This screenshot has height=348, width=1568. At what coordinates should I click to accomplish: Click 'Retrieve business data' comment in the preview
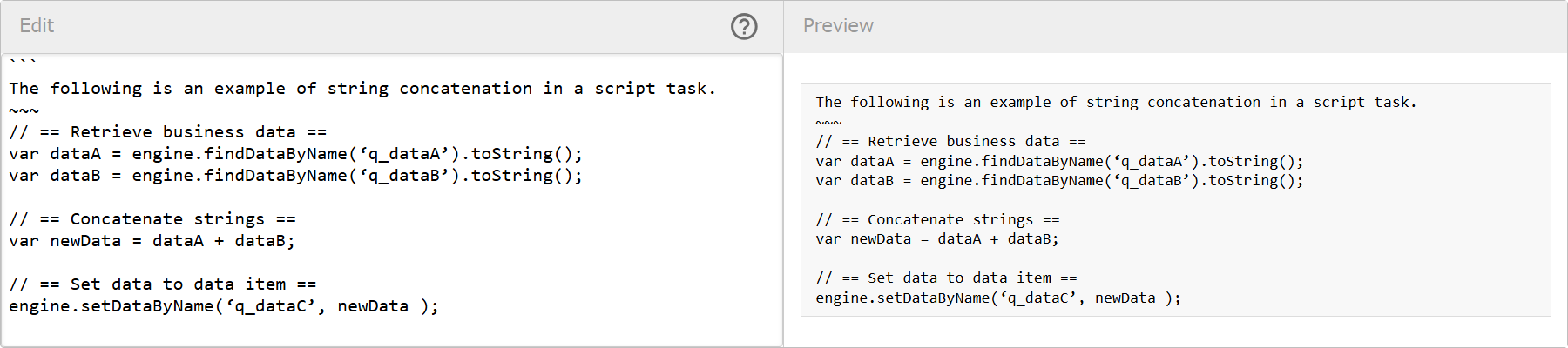[x=950, y=142]
